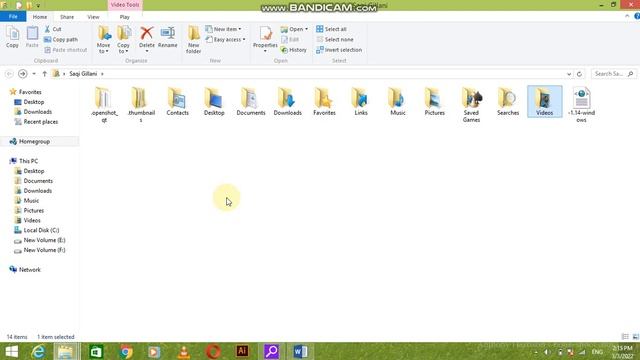
Task: Click the Video Tools contextual tab
Action: (125, 5)
